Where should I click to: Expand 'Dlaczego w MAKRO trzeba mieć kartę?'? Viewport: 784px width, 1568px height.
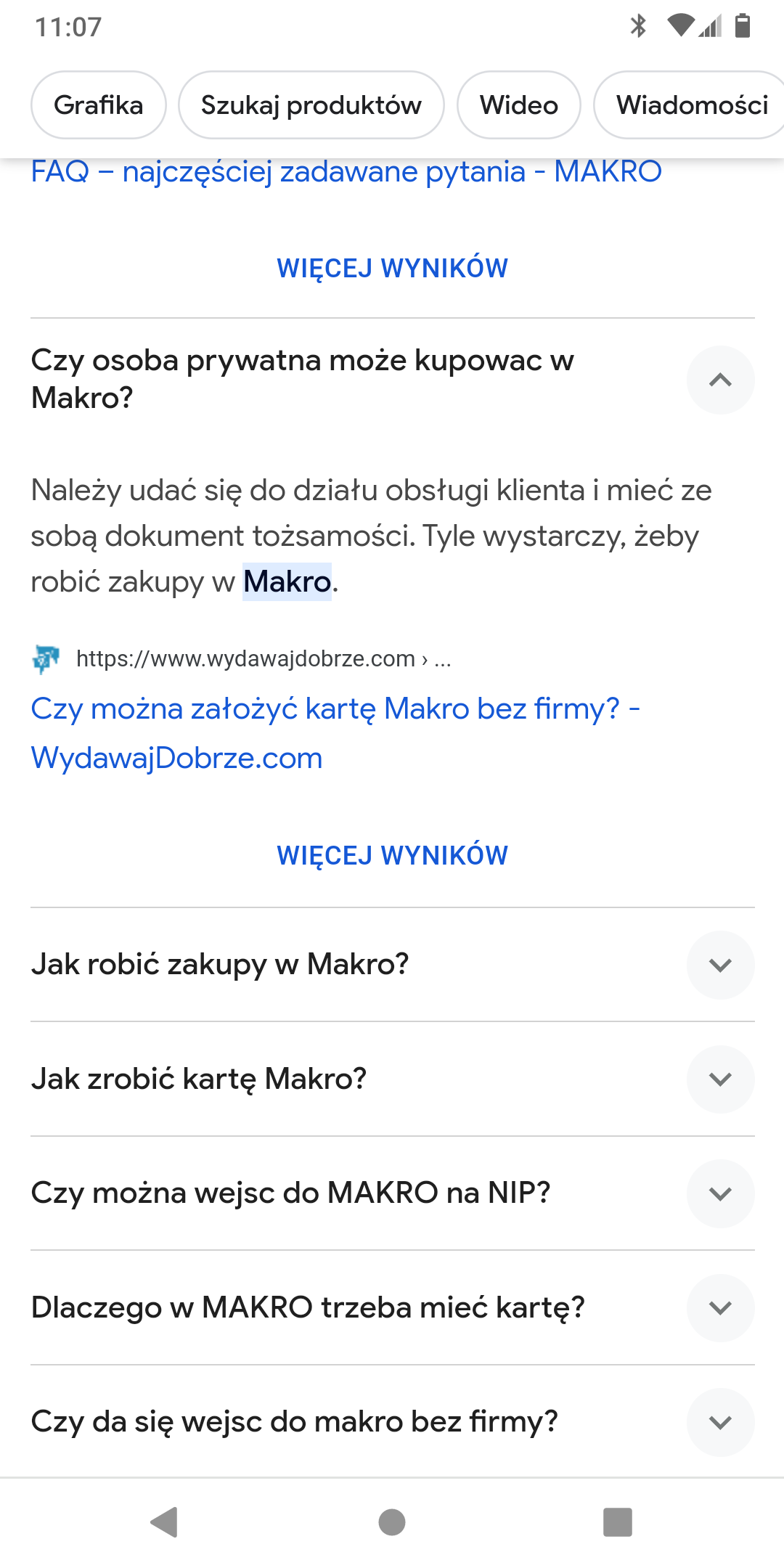pyautogui.click(x=720, y=1307)
